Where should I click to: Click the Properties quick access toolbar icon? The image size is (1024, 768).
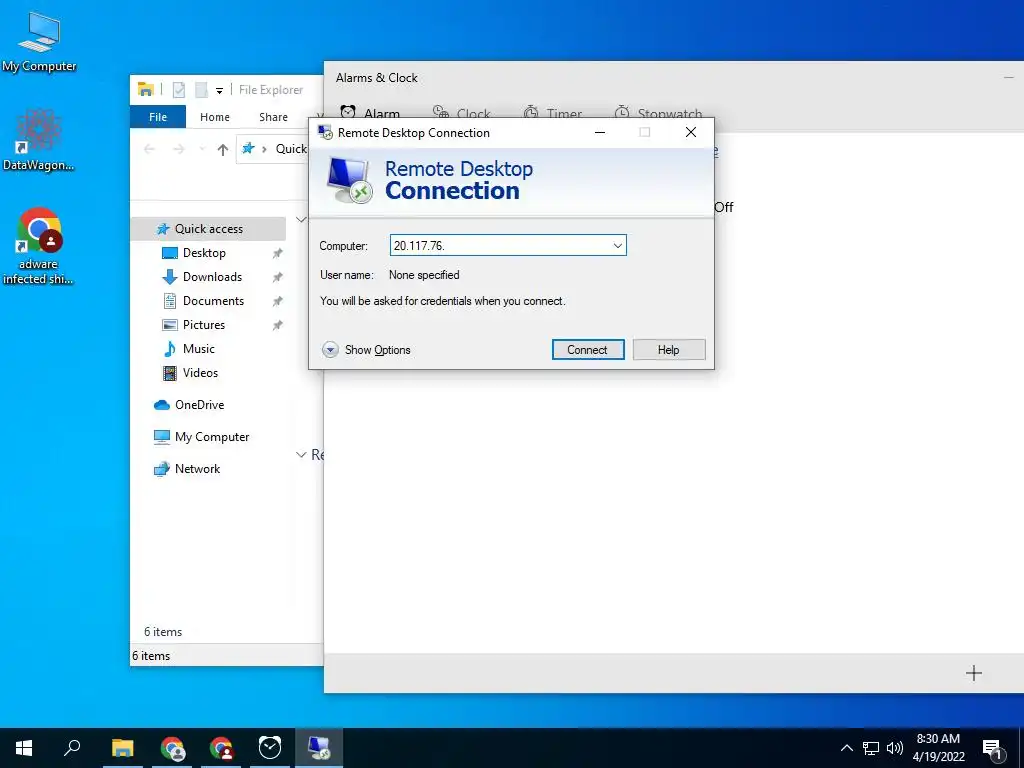[x=179, y=90]
